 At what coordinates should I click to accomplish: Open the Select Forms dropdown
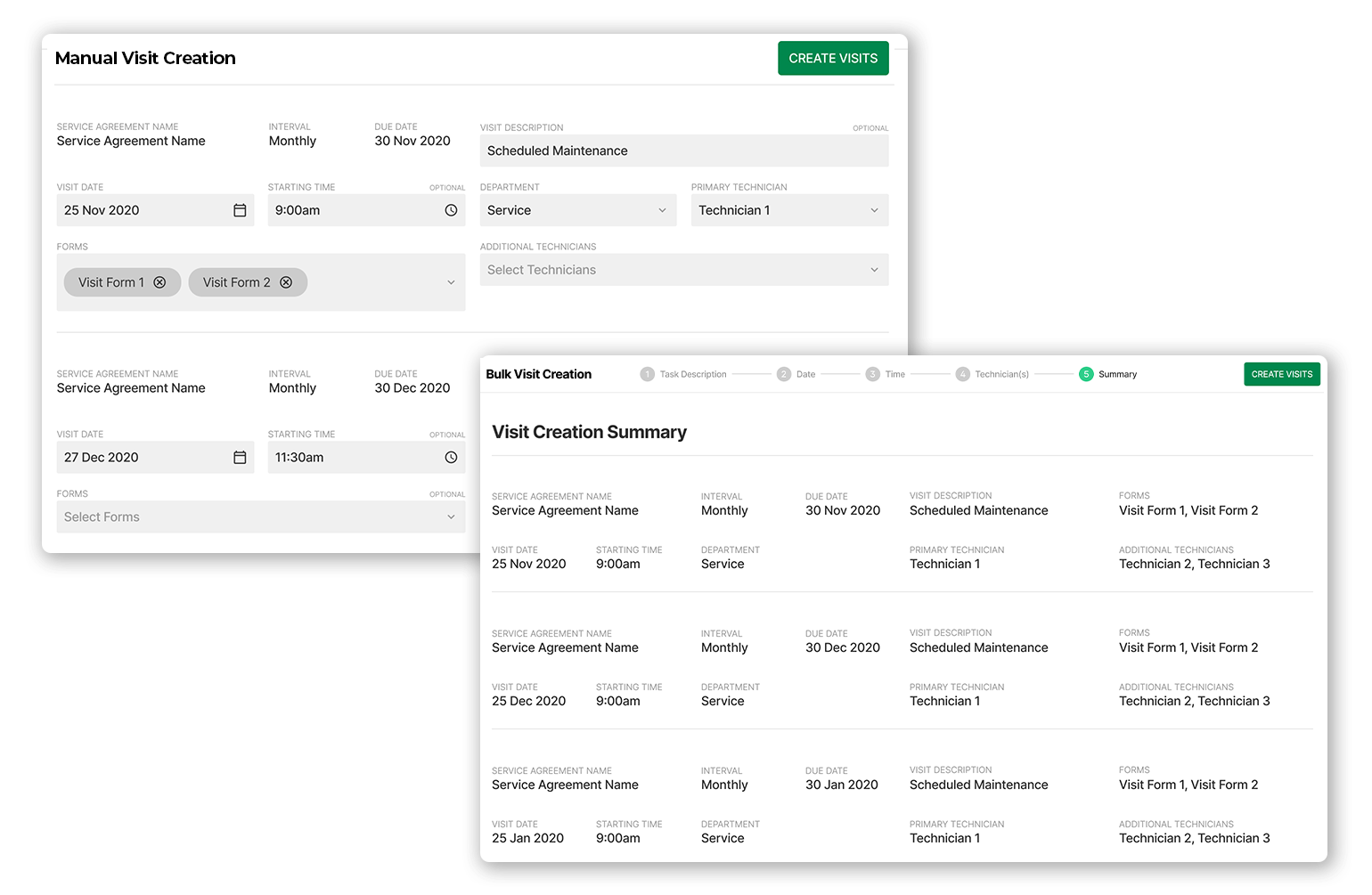tap(261, 517)
